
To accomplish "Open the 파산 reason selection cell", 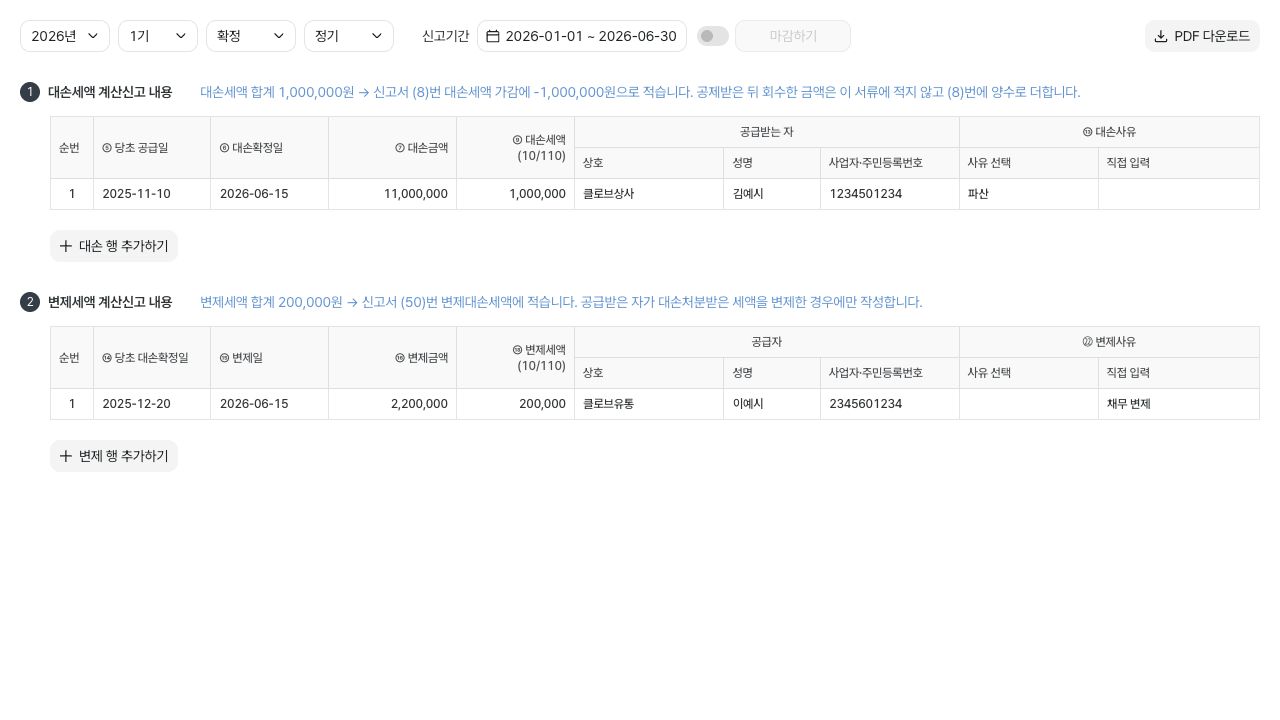I will tap(1029, 194).
